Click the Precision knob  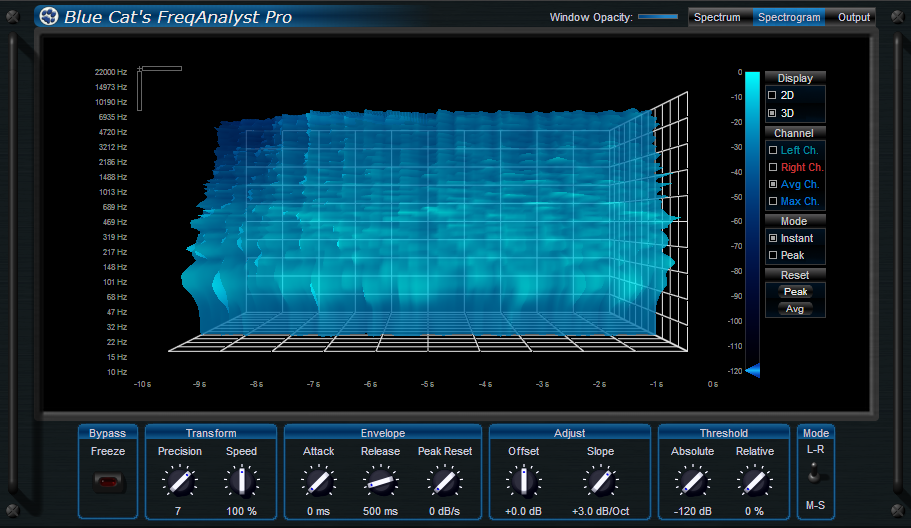click(x=180, y=482)
